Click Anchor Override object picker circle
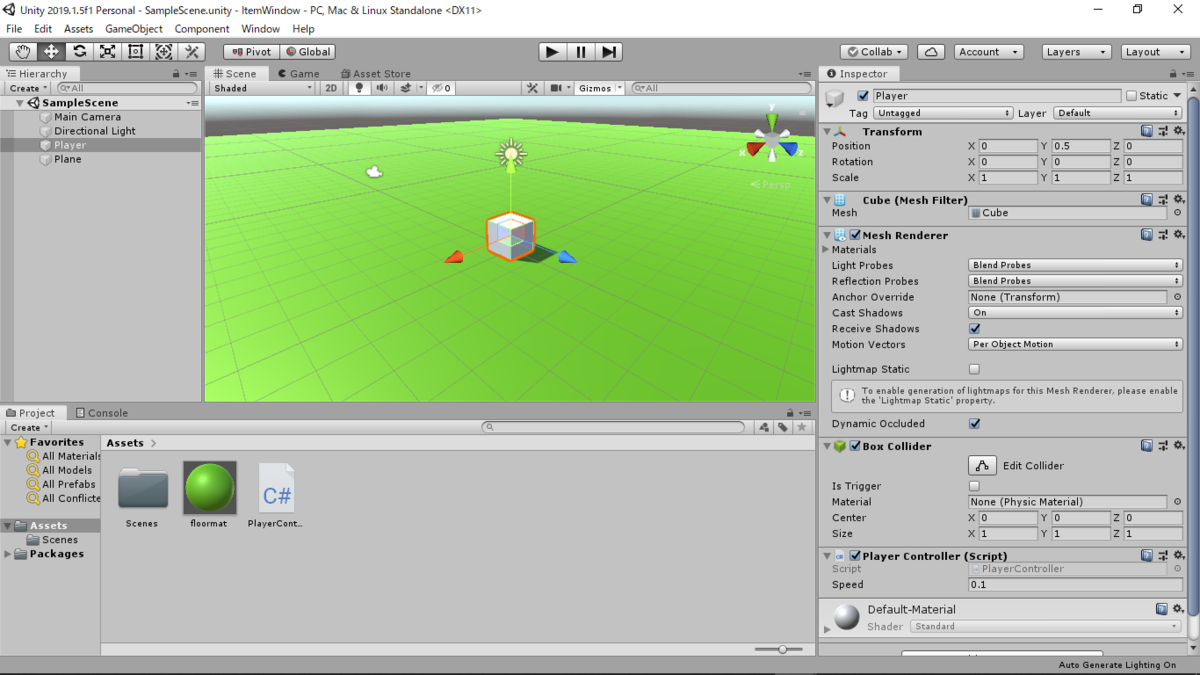This screenshot has width=1200, height=675. 1177,297
